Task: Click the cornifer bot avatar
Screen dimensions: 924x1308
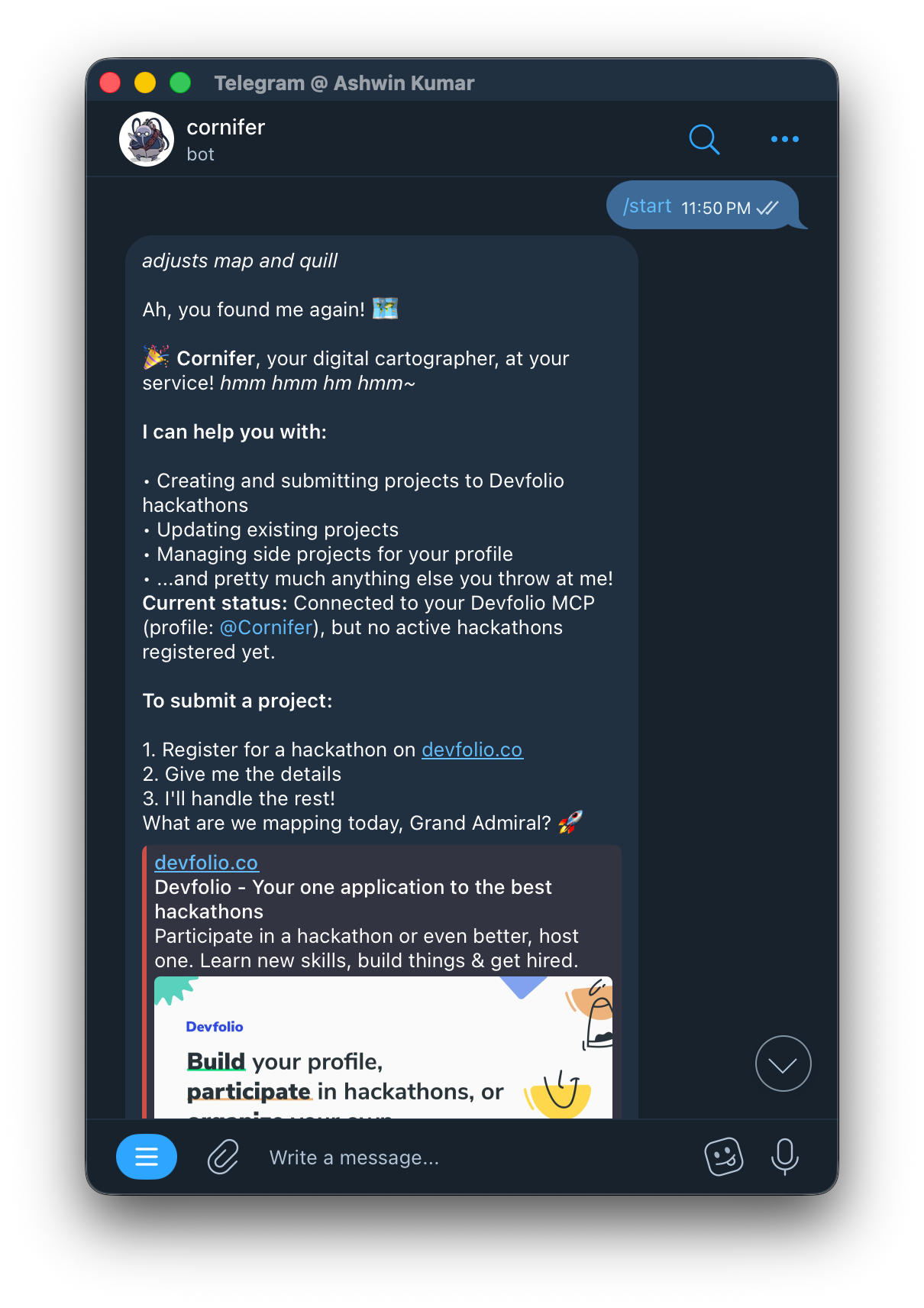Action: 147,139
